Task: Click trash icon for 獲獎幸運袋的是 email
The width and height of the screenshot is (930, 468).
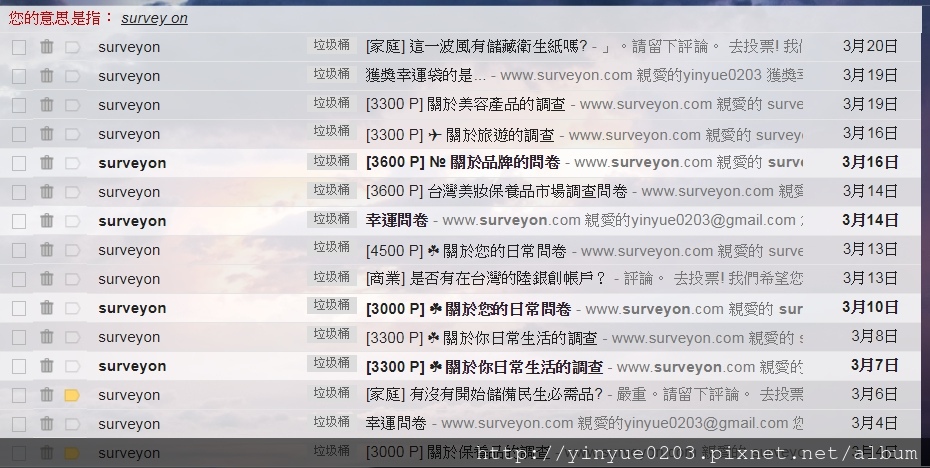Action: [47, 75]
